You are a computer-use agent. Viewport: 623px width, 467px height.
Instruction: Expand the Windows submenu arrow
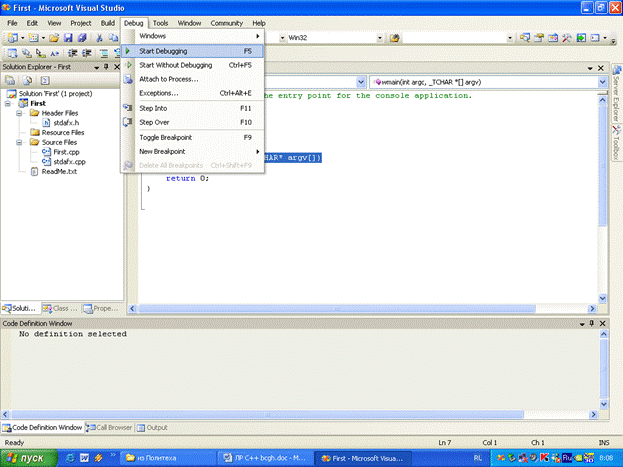pos(258,36)
